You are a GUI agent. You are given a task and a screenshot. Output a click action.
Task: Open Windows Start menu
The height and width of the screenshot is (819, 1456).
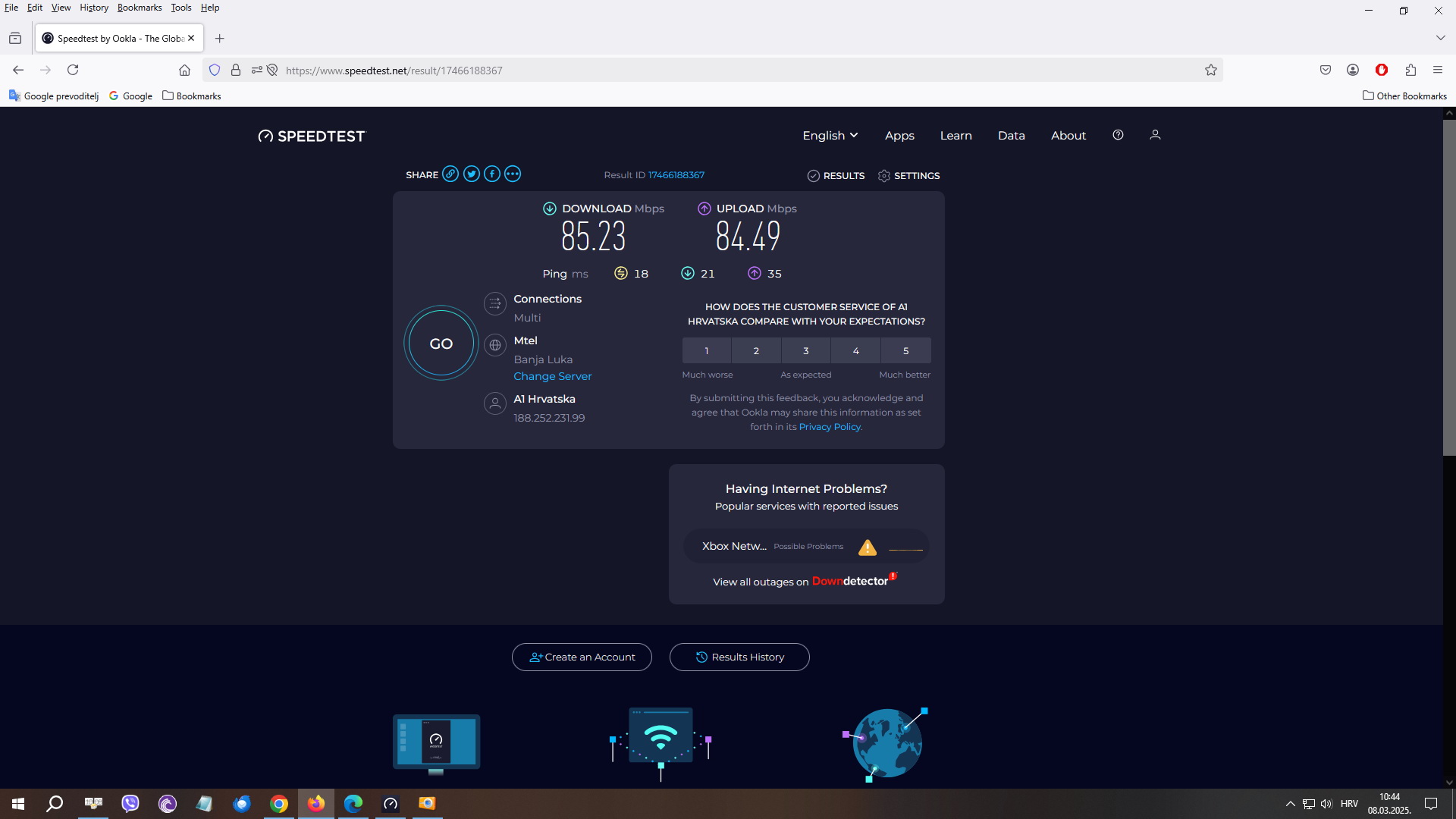click(18, 803)
